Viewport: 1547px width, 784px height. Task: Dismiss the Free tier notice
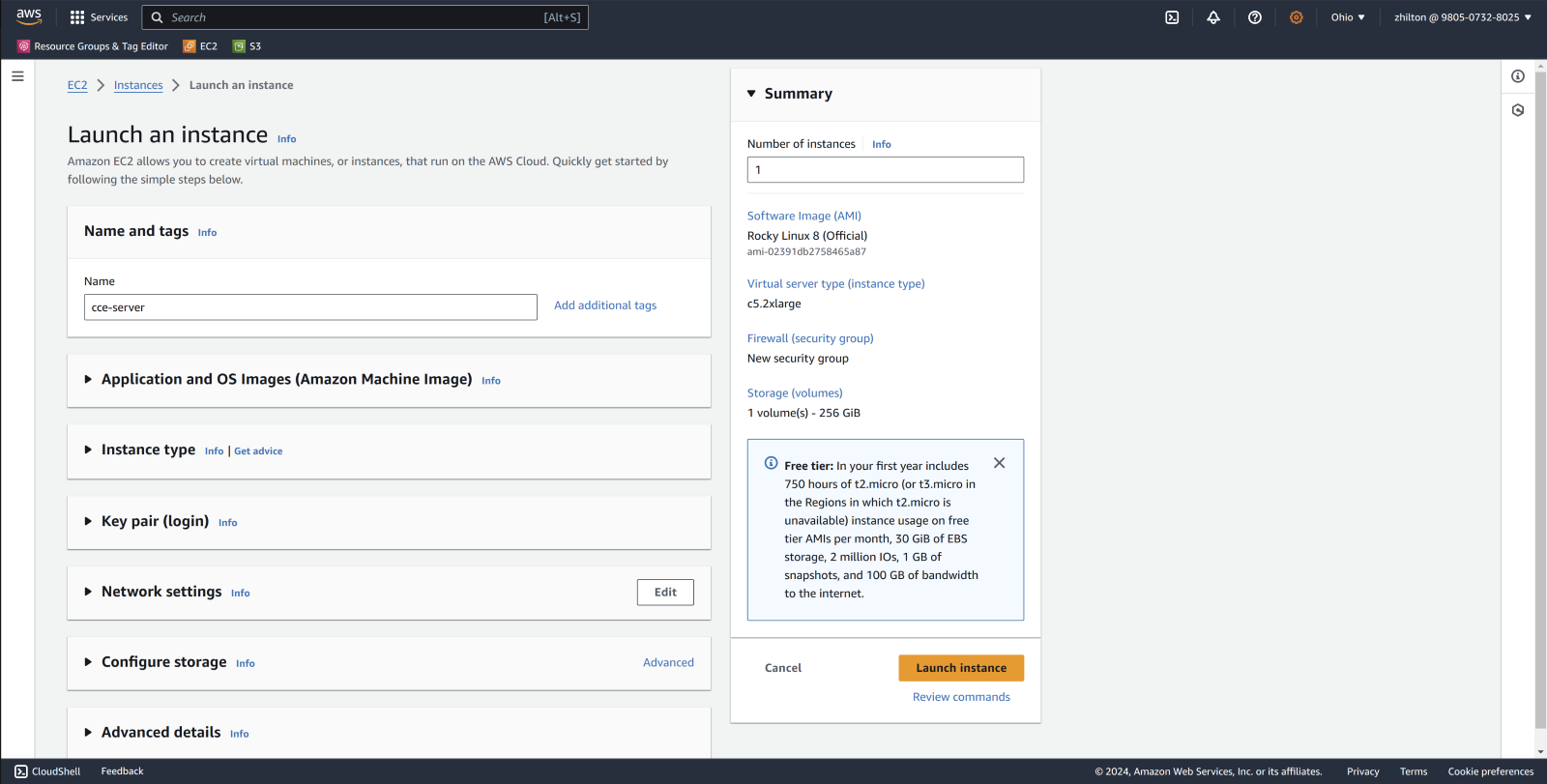[1000, 463]
